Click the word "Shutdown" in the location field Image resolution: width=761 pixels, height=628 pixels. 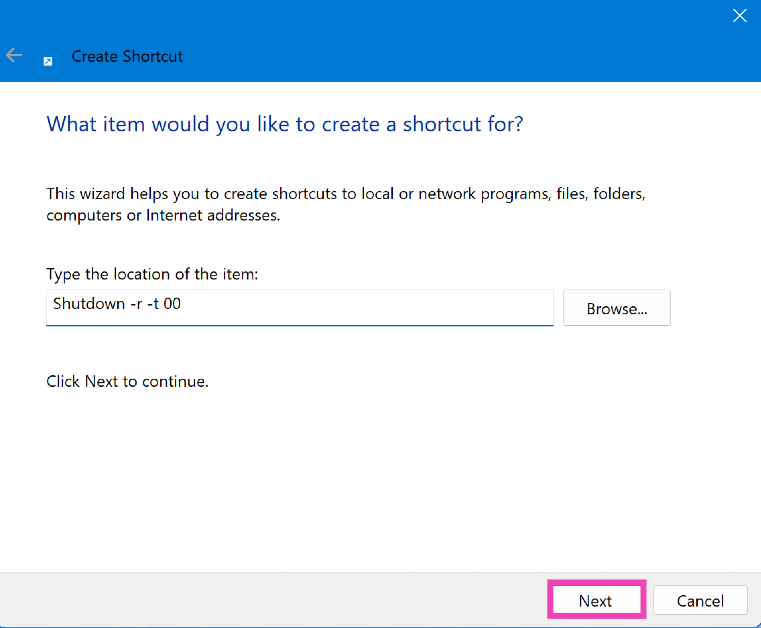pyautogui.click(x=88, y=304)
